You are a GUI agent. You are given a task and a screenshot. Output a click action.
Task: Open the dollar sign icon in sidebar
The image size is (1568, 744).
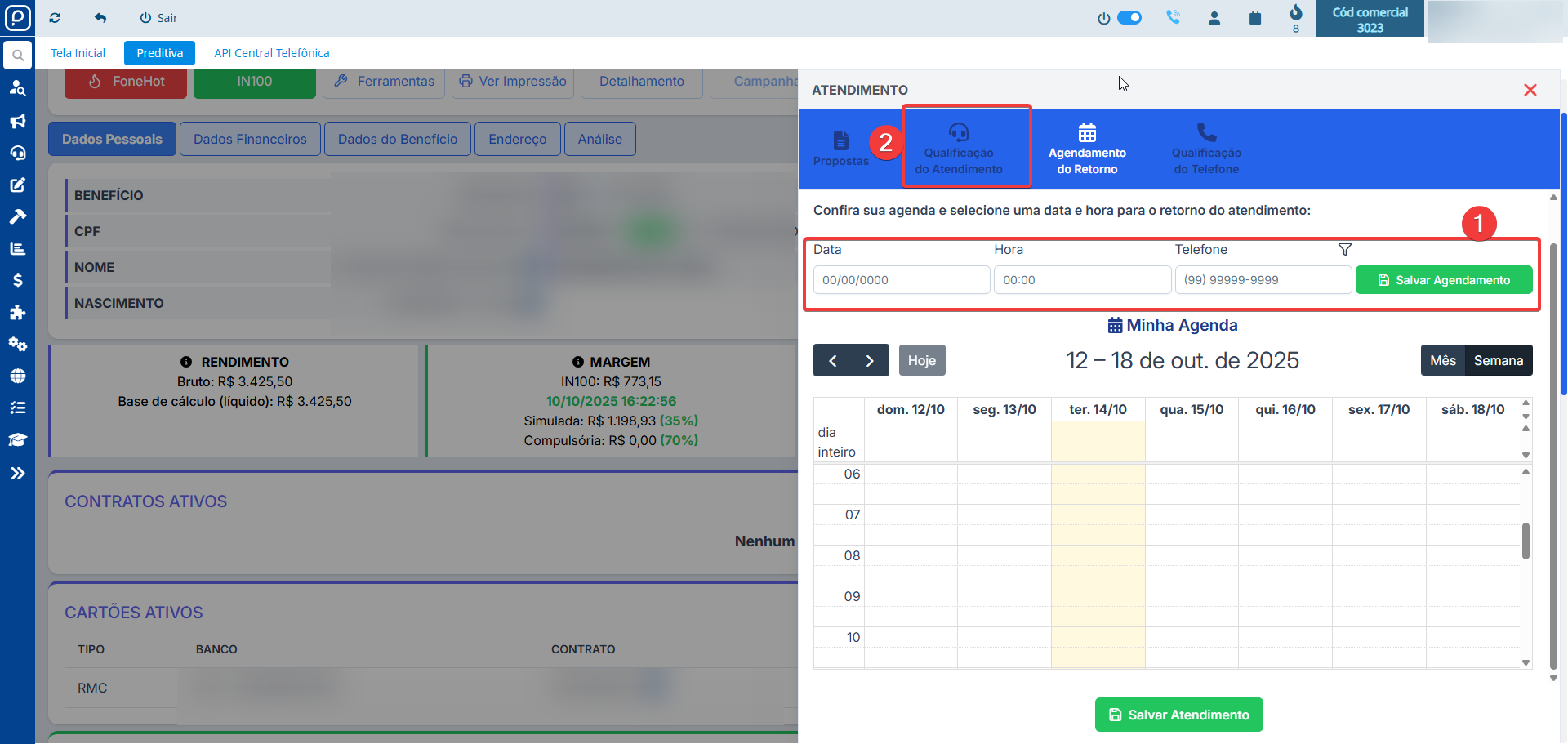(x=17, y=280)
